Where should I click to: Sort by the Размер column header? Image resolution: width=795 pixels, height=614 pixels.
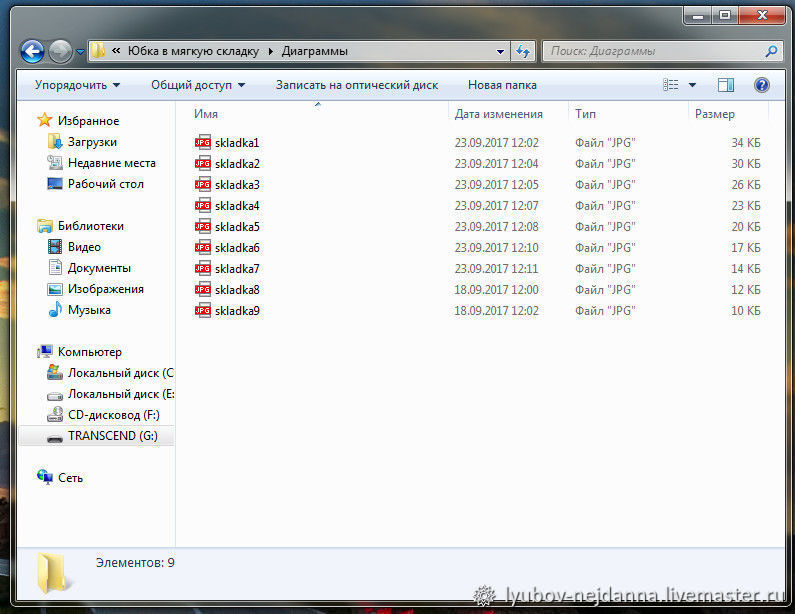pyautogui.click(x=714, y=114)
